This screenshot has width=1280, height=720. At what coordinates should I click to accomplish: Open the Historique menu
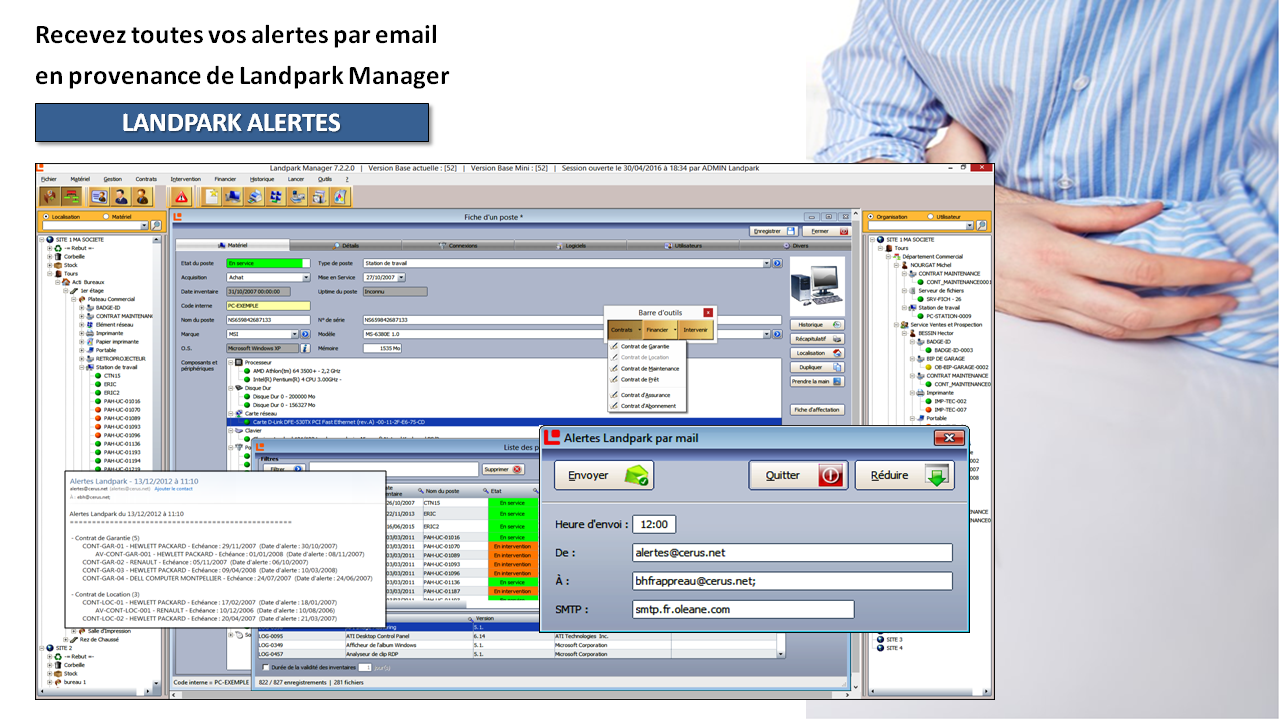click(x=262, y=179)
